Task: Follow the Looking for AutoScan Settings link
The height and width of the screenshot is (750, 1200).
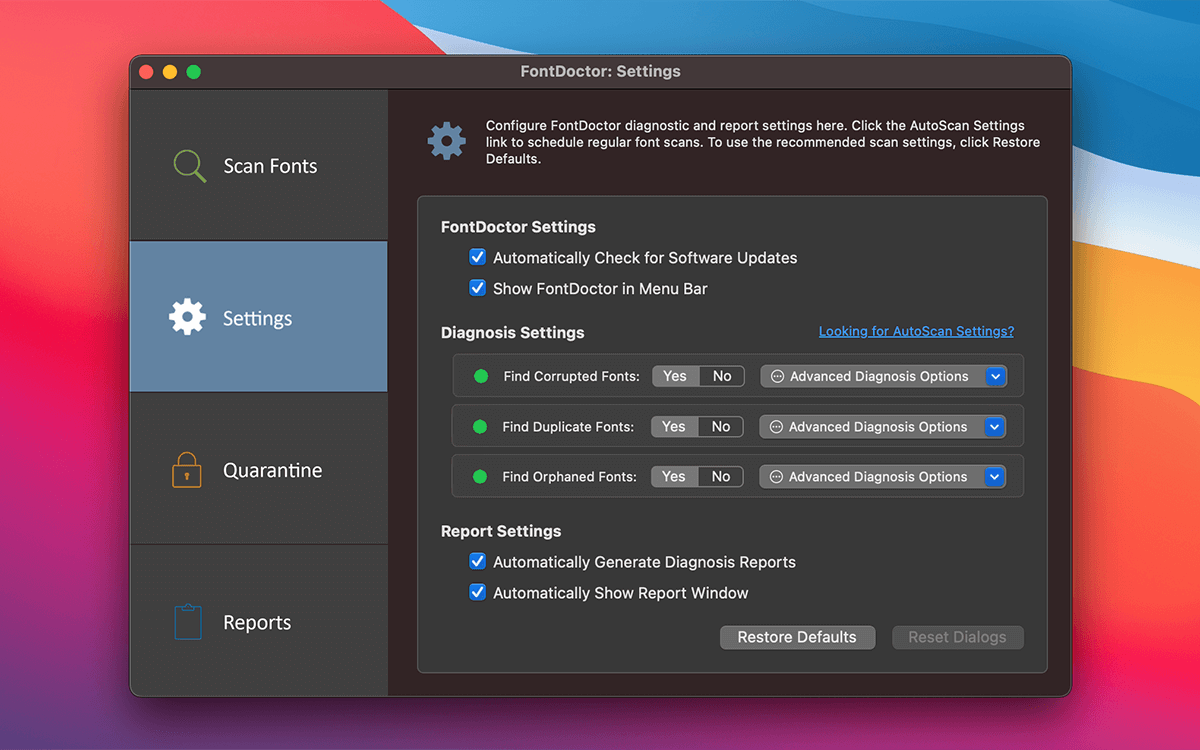Action: point(916,331)
